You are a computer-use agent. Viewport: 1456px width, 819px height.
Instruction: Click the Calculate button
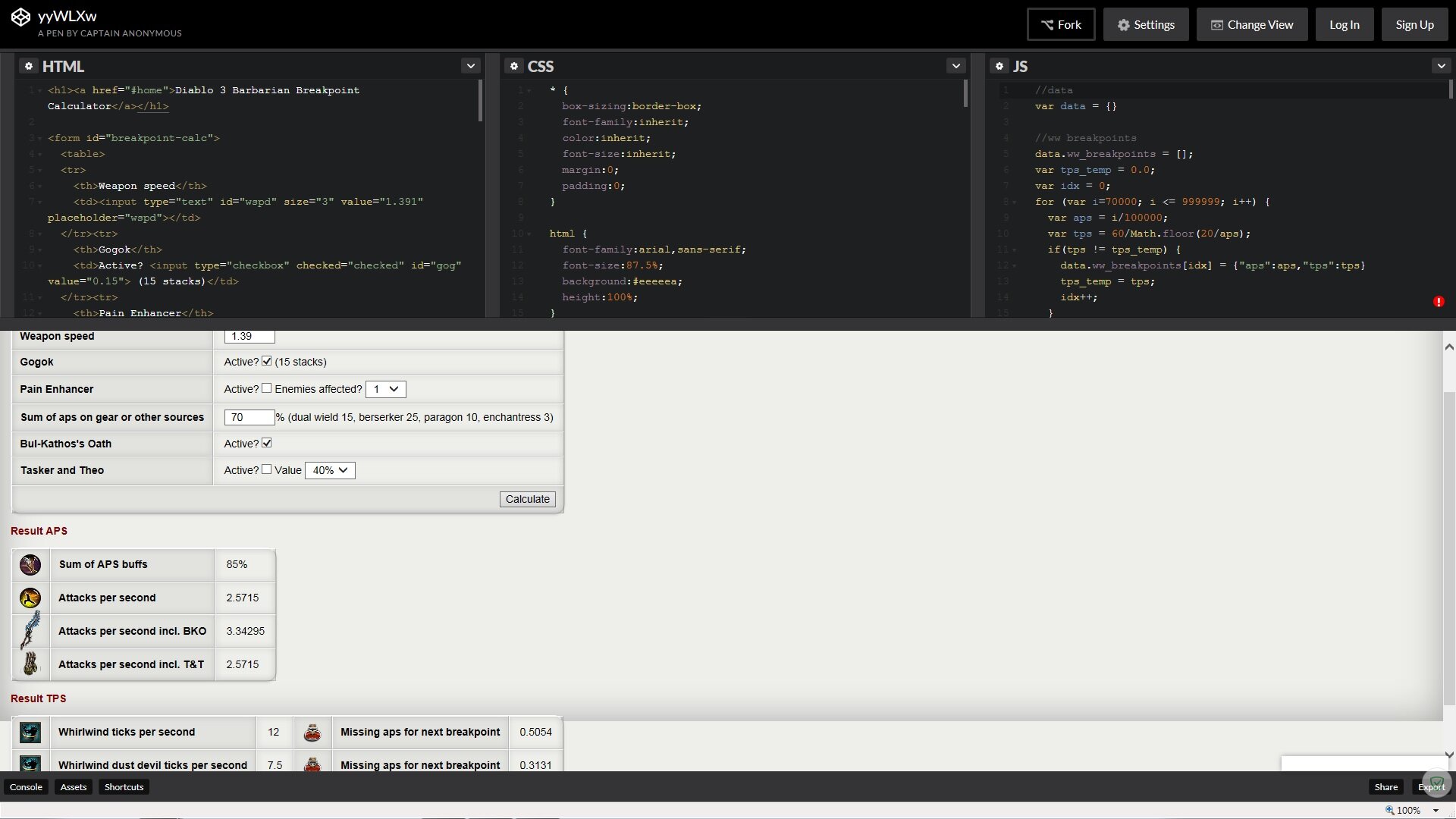pos(528,499)
